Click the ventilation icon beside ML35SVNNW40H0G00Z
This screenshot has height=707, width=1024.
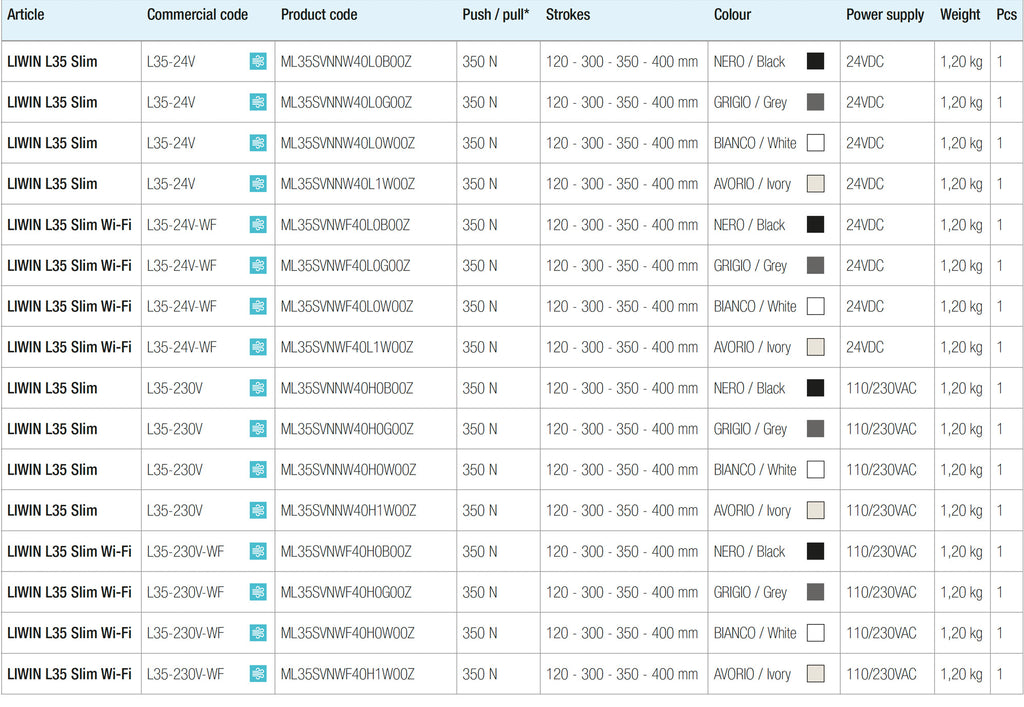pyautogui.click(x=258, y=428)
